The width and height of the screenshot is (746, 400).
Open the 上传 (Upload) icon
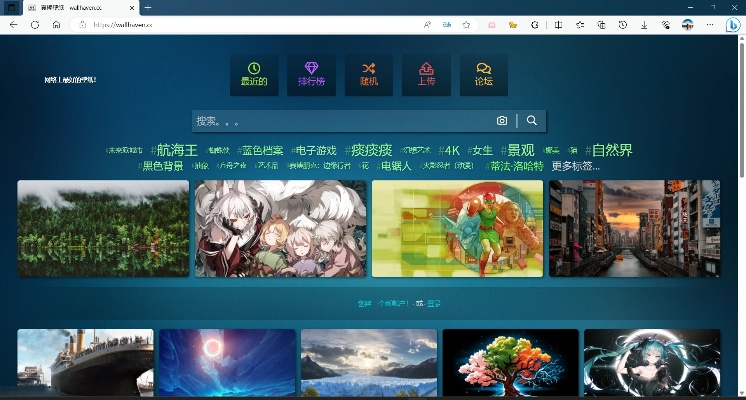426,75
